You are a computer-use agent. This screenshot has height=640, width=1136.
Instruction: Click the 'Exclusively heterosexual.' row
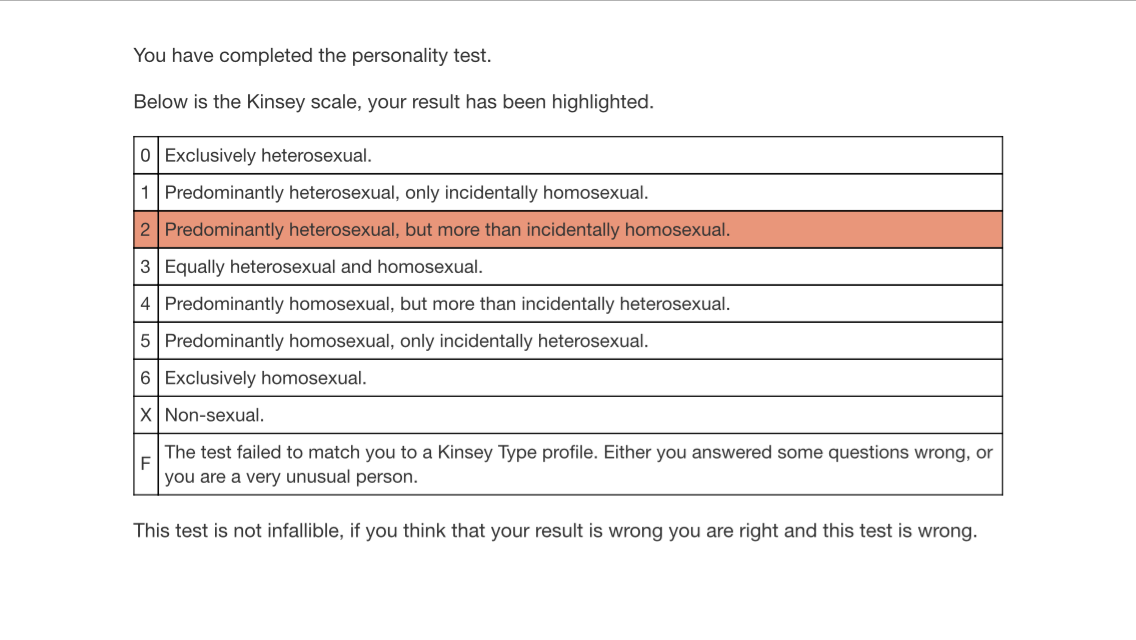click(x=268, y=156)
